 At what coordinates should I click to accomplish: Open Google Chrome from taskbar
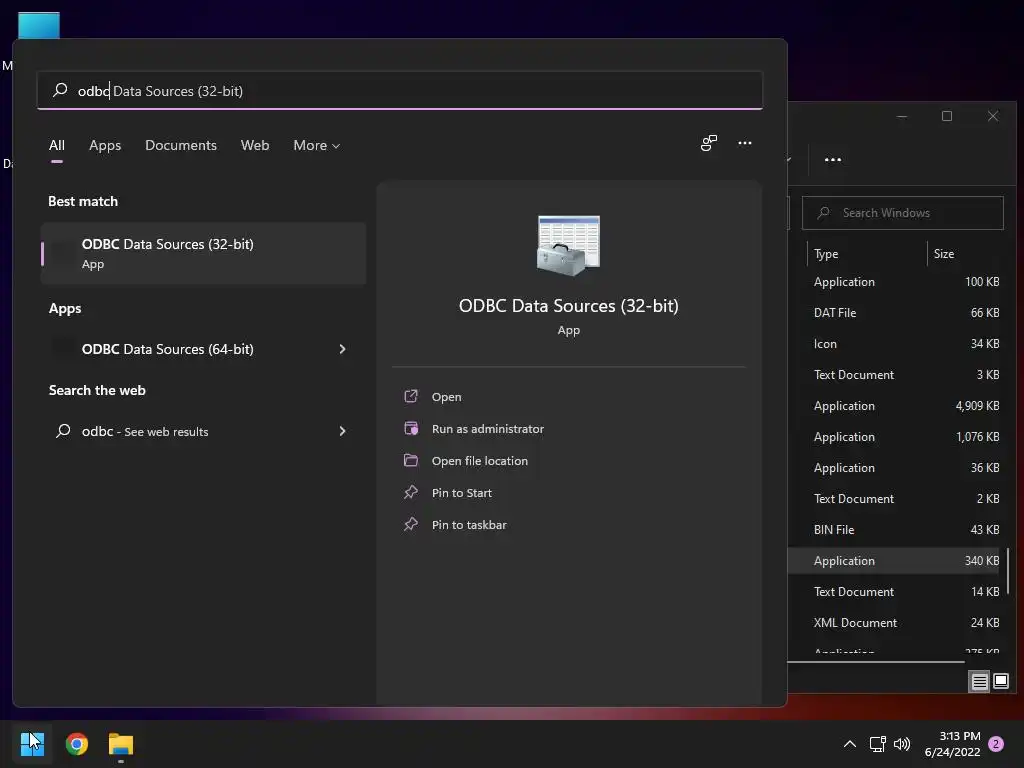[76, 743]
